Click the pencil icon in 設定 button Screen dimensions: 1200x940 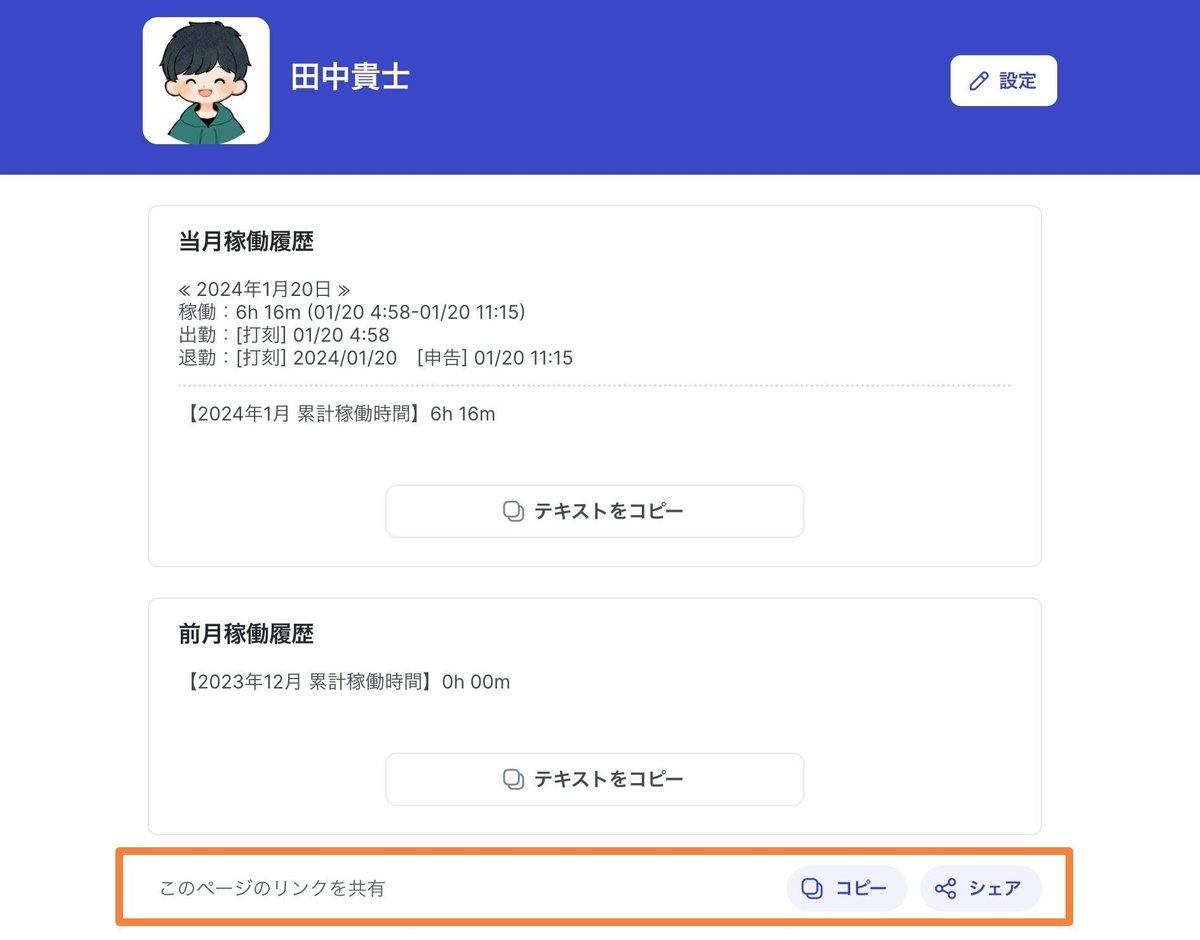click(979, 81)
